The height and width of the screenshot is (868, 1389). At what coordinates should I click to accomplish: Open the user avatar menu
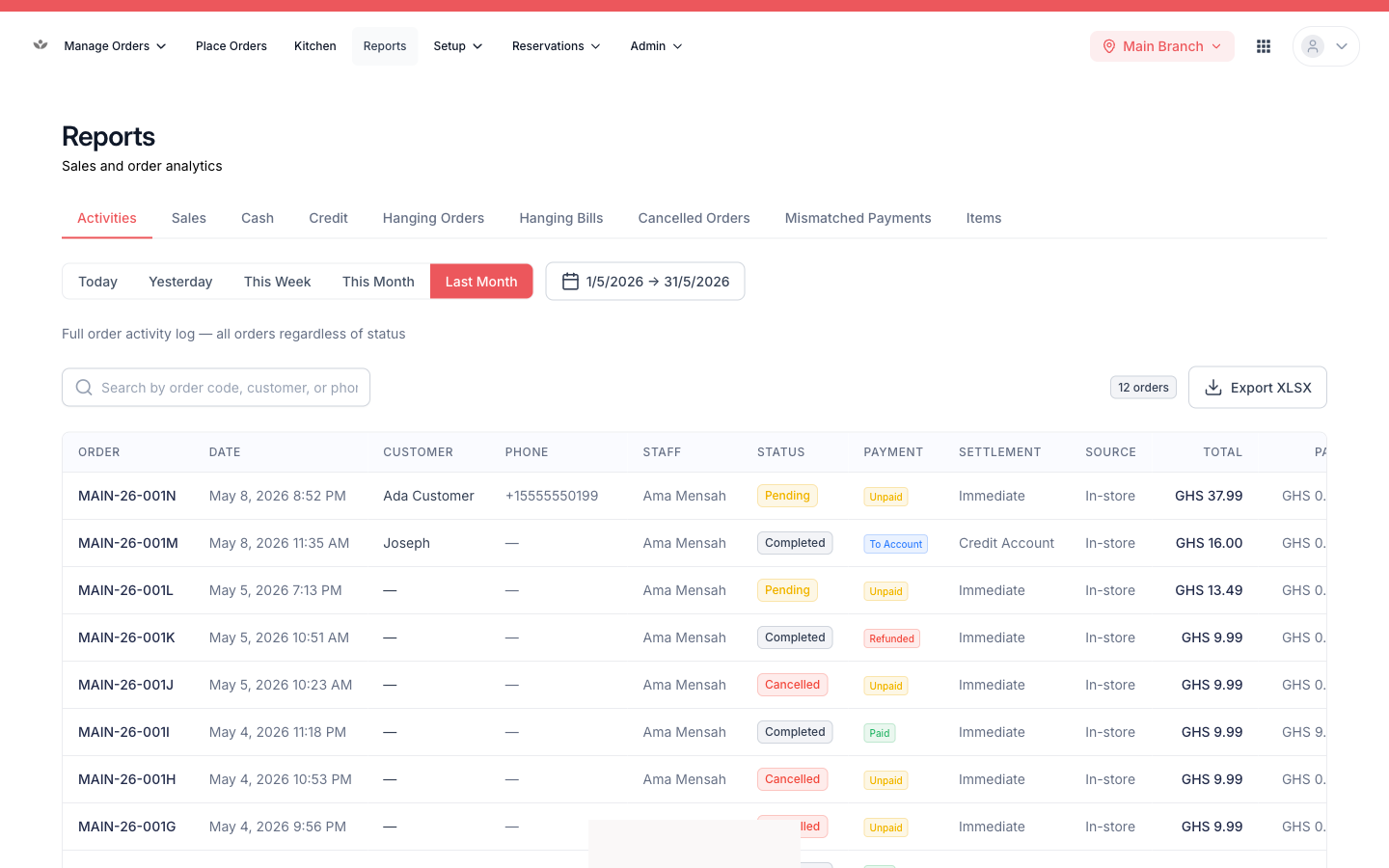tap(1325, 46)
